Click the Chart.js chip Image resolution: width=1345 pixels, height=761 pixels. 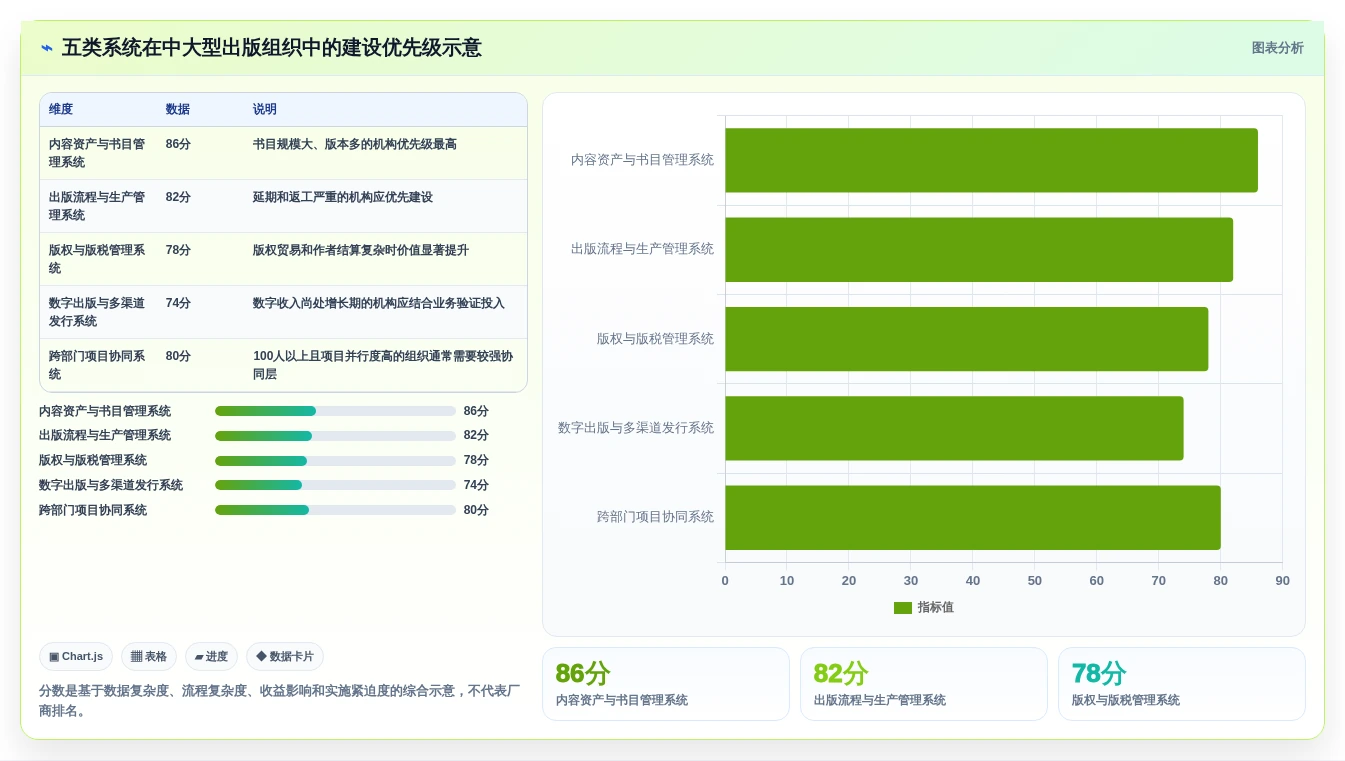pos(76,657)
